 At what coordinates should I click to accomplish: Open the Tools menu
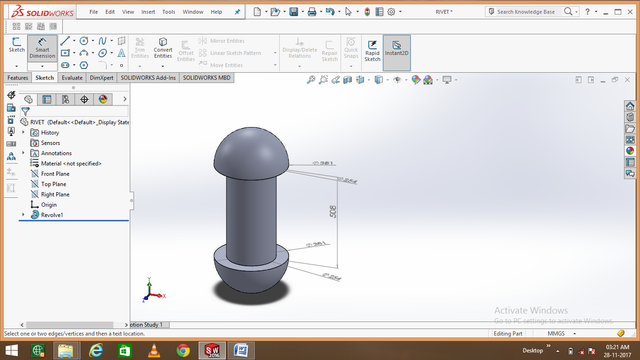(169, 12)
